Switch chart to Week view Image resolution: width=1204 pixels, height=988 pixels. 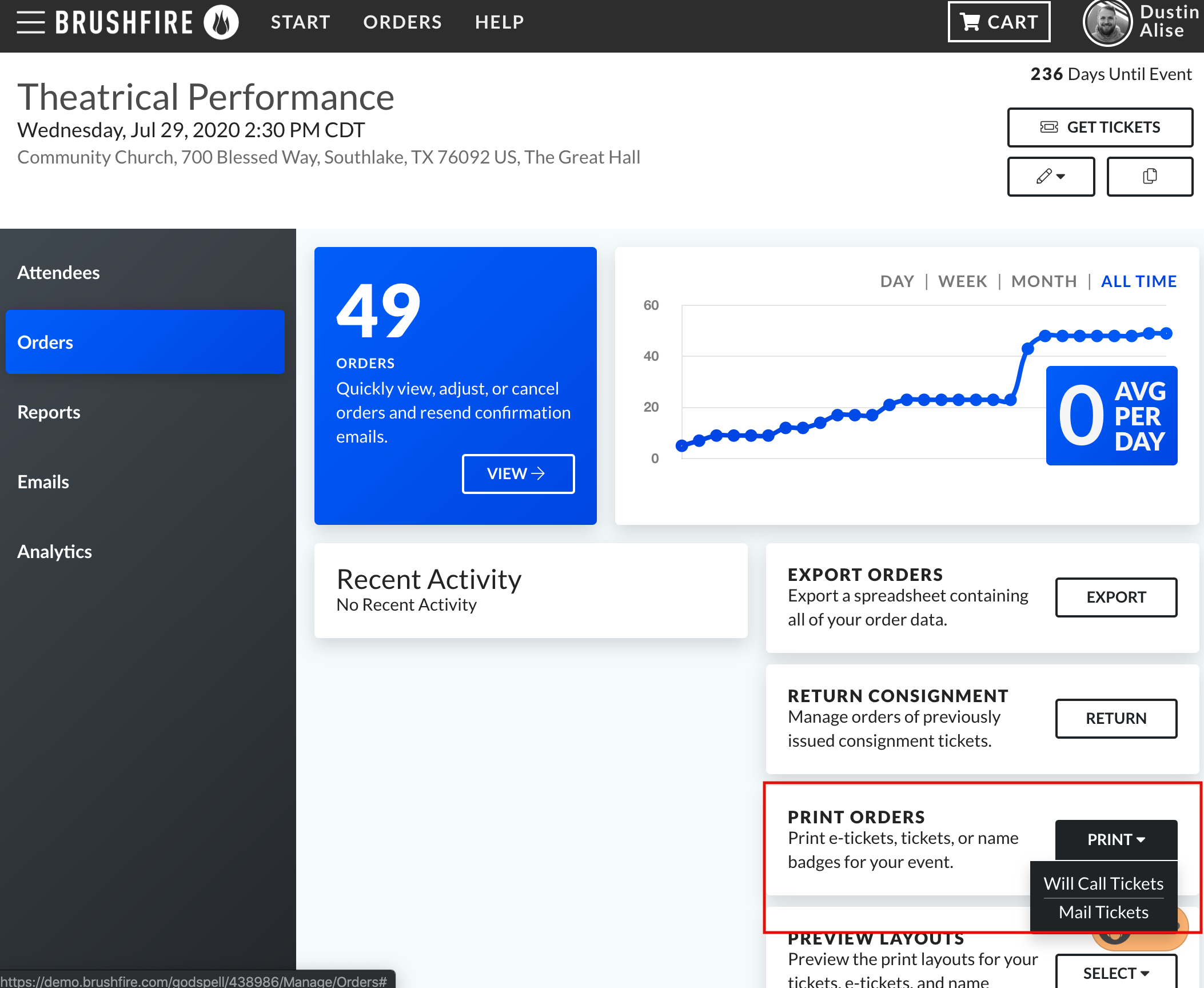click(962, 281)
